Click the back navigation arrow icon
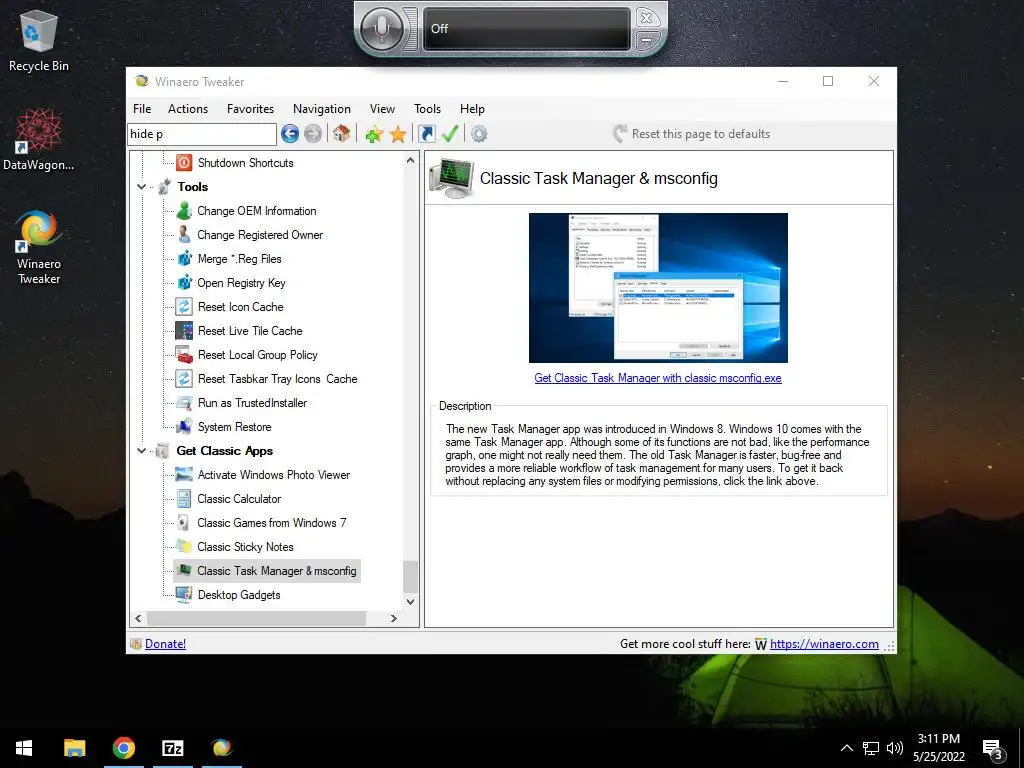Screen dimensions: 1024x768 click(290, 134)
